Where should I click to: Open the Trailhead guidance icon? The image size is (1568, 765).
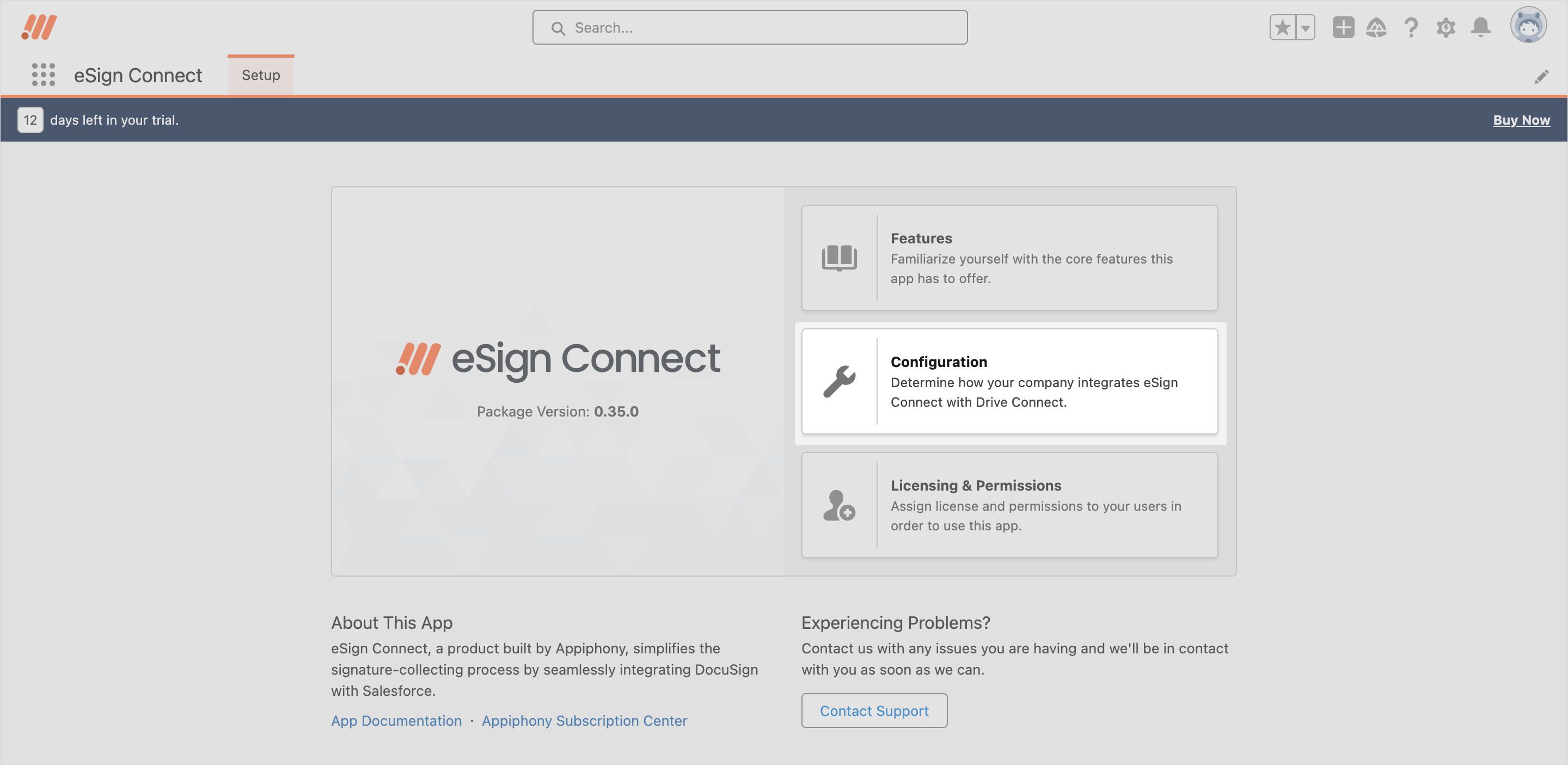(1376, 27)
